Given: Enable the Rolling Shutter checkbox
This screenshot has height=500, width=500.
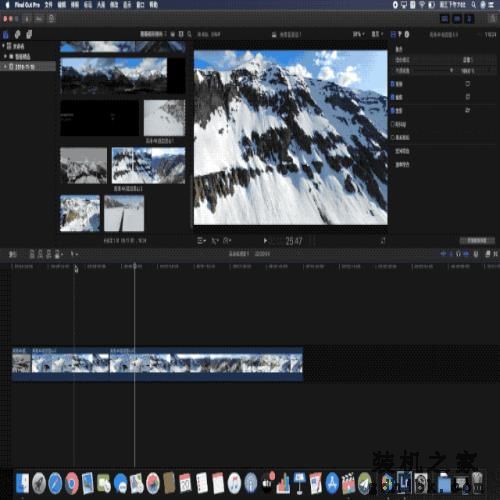Looking at the screenshot, I should click(393, 137).
